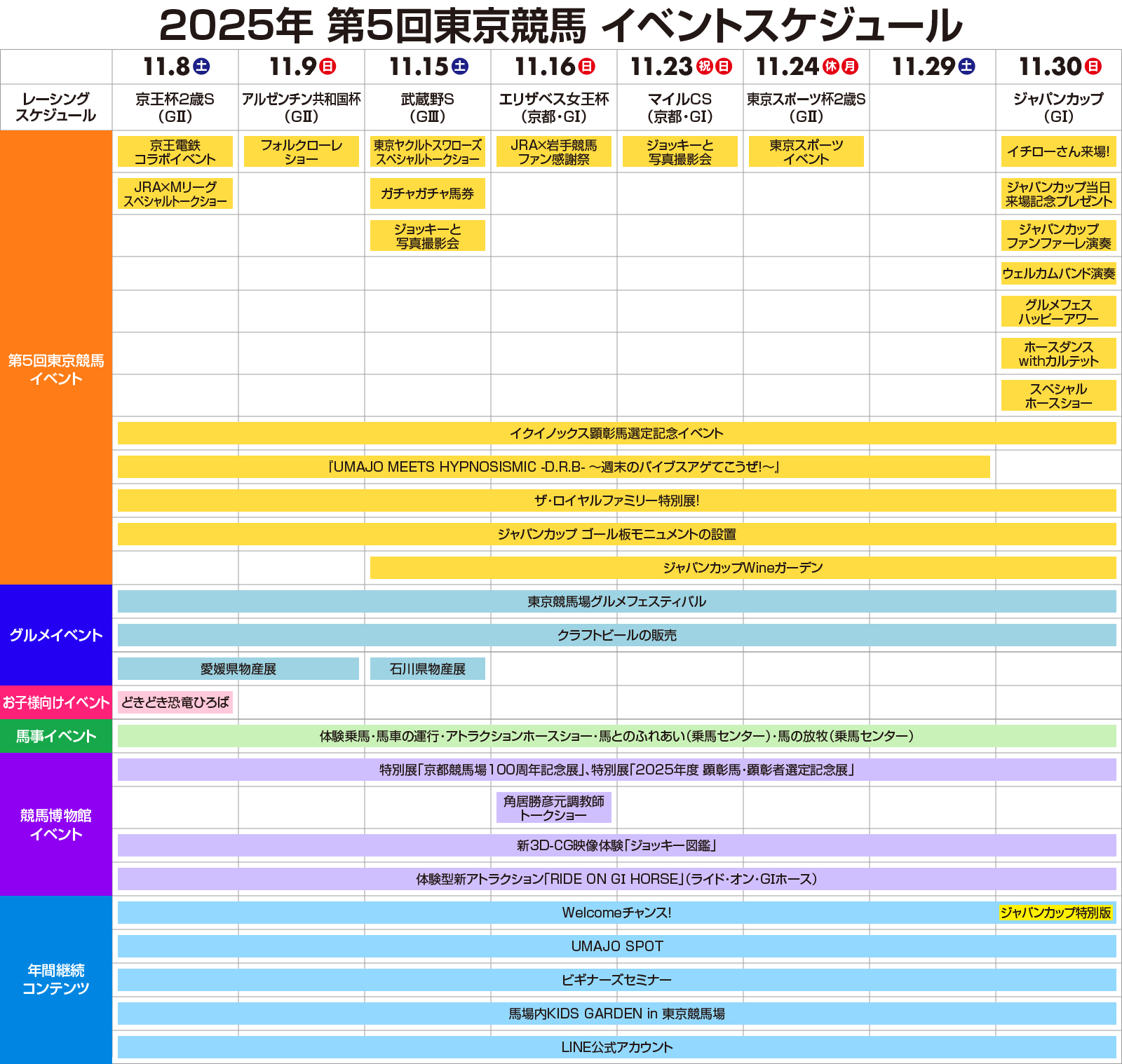Image resolution: width=1122 pixels, height=1064 pixels.
Task: Expand the 東京競馬場グルメフェスティバル bar
Action: point(617,601)
